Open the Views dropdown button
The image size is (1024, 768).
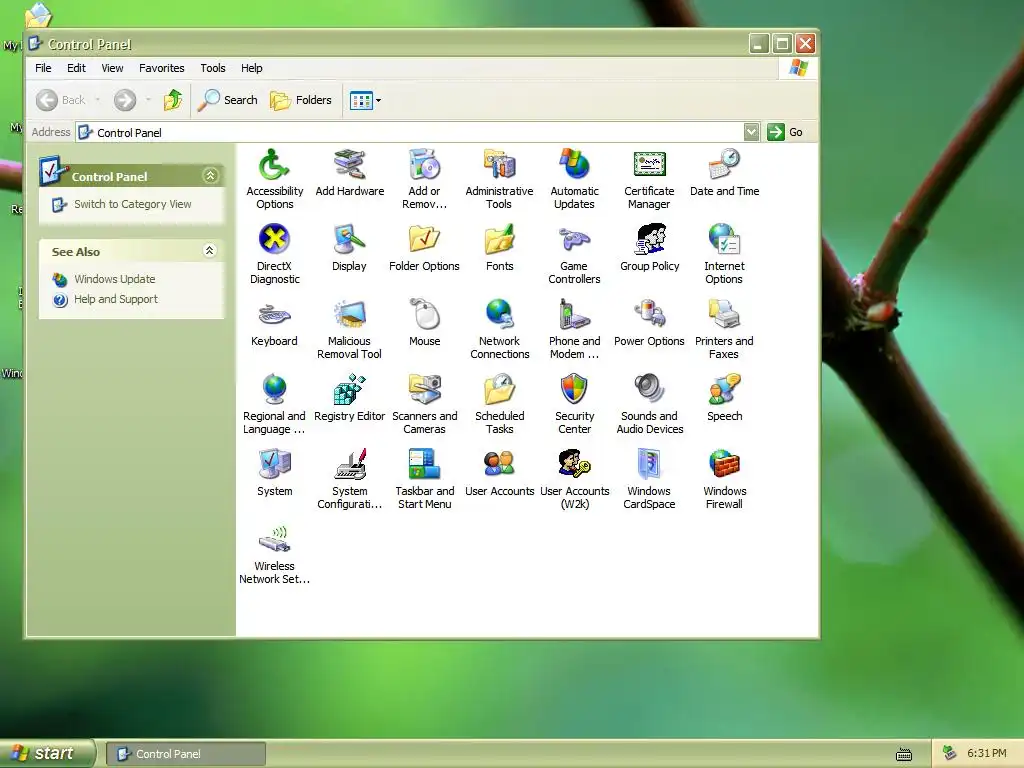tap(365, 101)
